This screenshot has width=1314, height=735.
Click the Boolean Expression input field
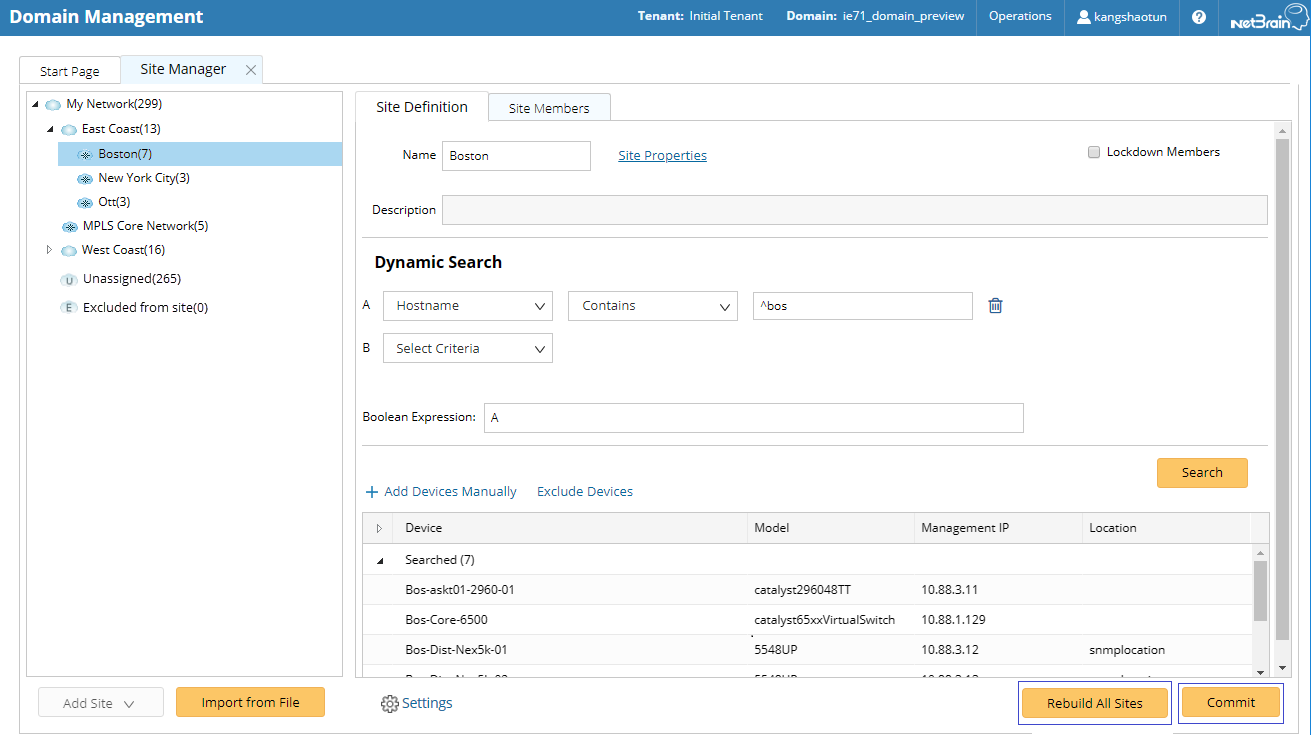(x=753, y=418)
